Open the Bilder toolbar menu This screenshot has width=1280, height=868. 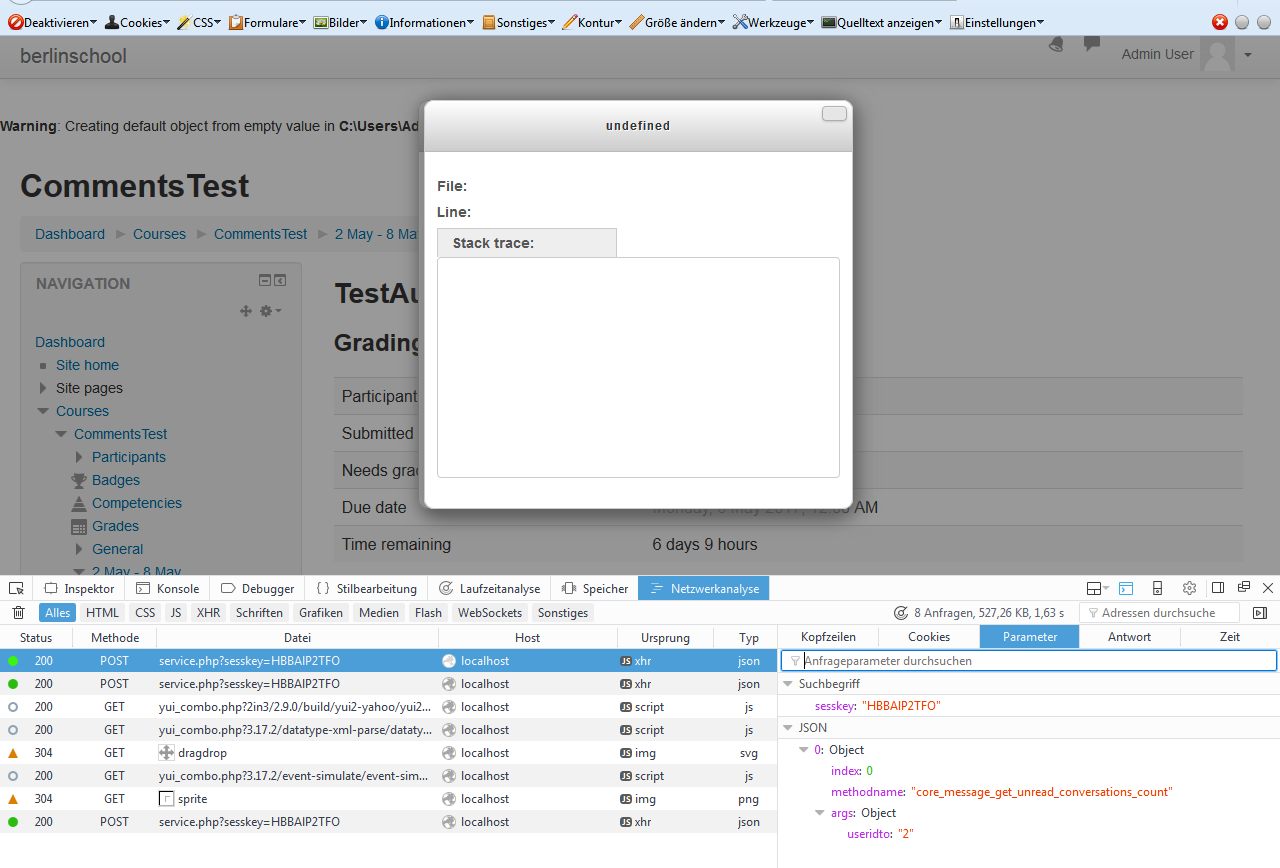(340, 22)
